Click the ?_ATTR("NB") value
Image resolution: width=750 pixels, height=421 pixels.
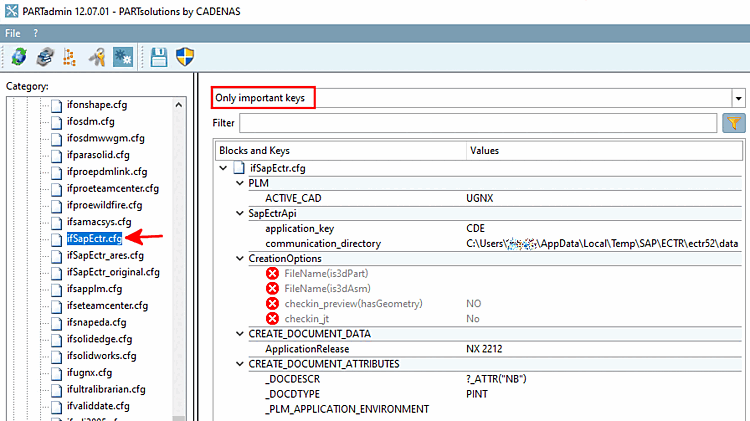pyautogui.click(x=496, y=379)
